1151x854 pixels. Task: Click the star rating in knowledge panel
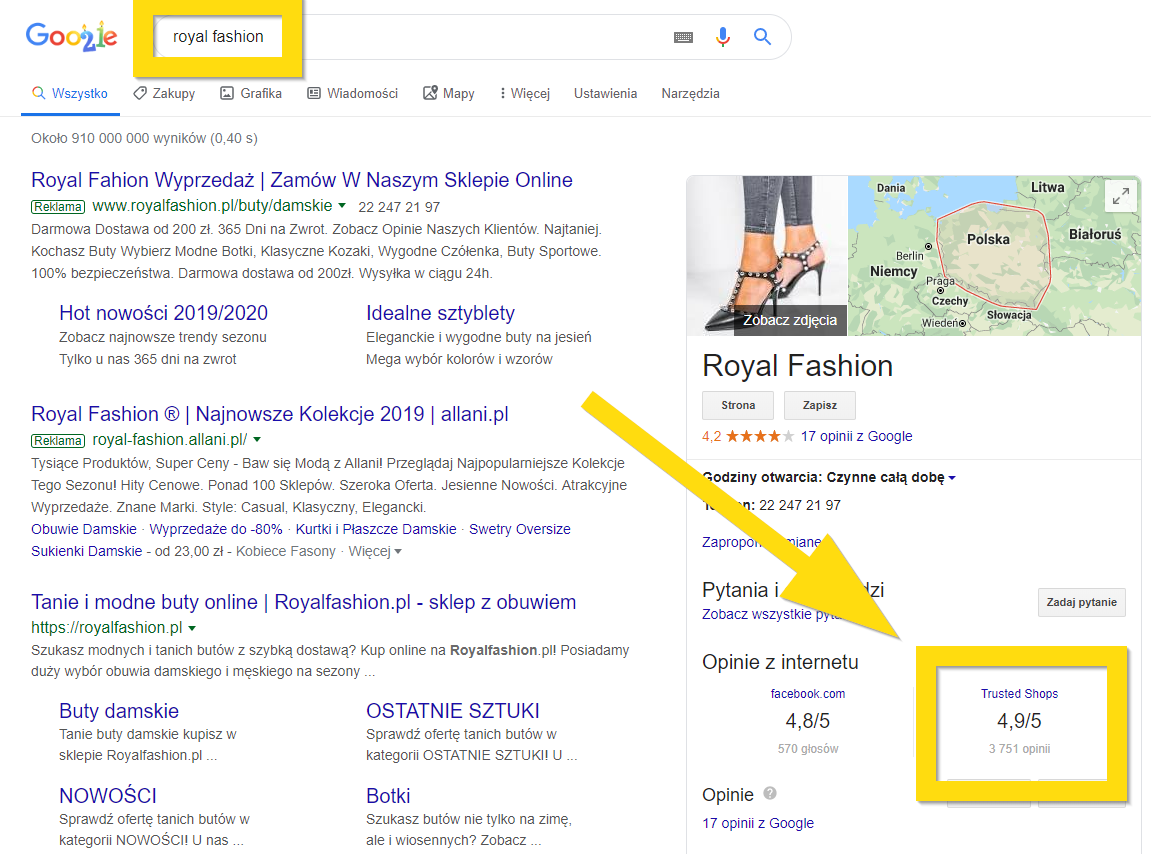(760, 436)
